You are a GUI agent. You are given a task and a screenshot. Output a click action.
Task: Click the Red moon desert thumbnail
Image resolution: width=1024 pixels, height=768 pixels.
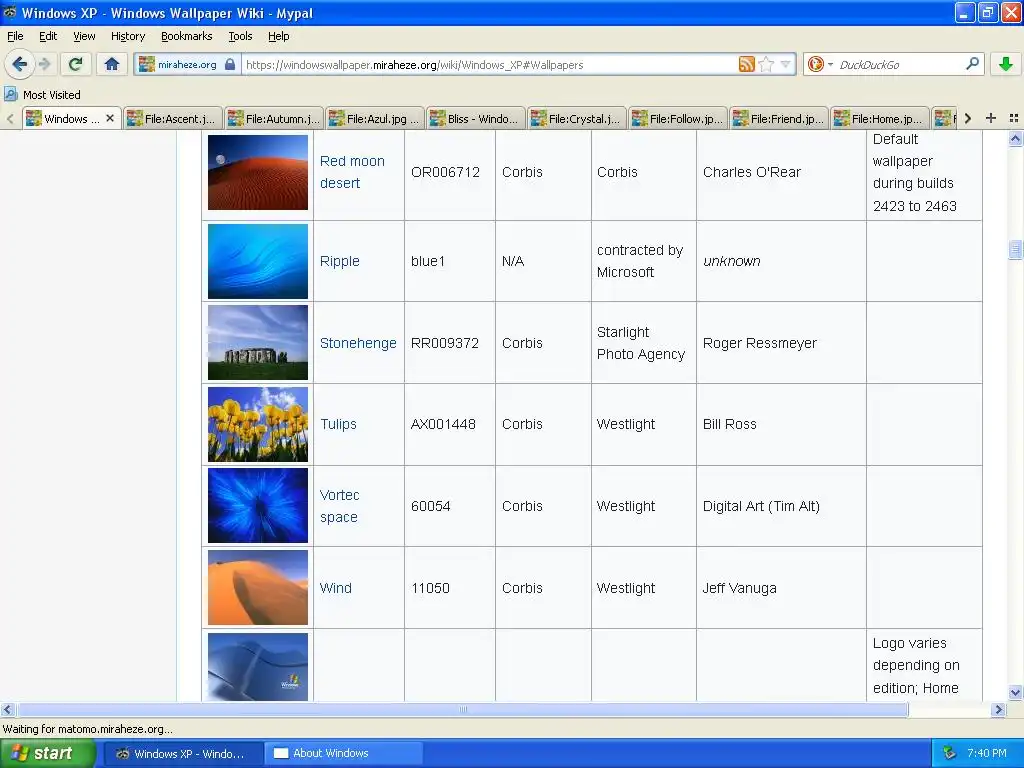[258, 172]
